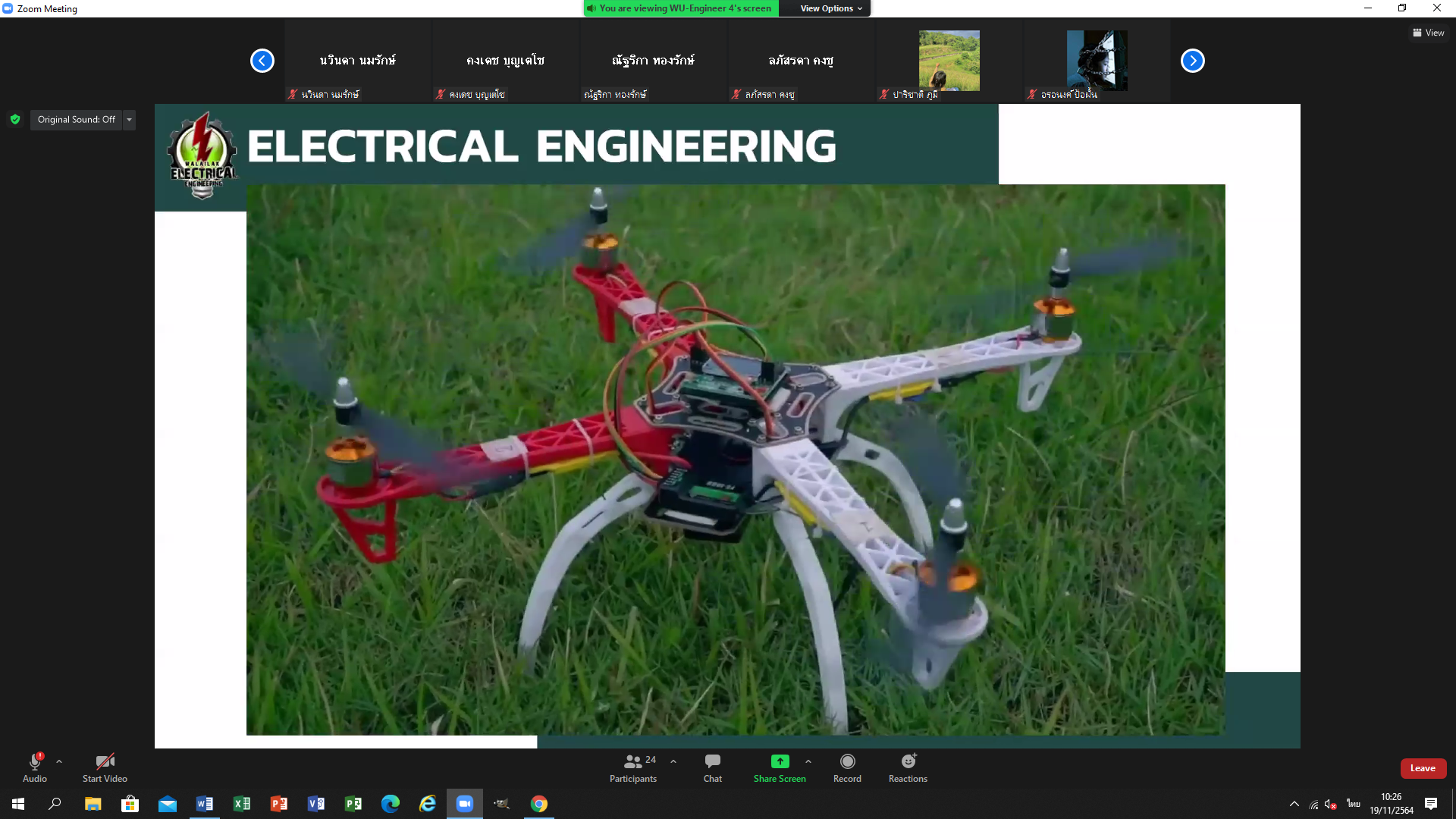Open the View layout menu
The height and width of the screenshot is (819, 1456).
tap(1428, 33)
